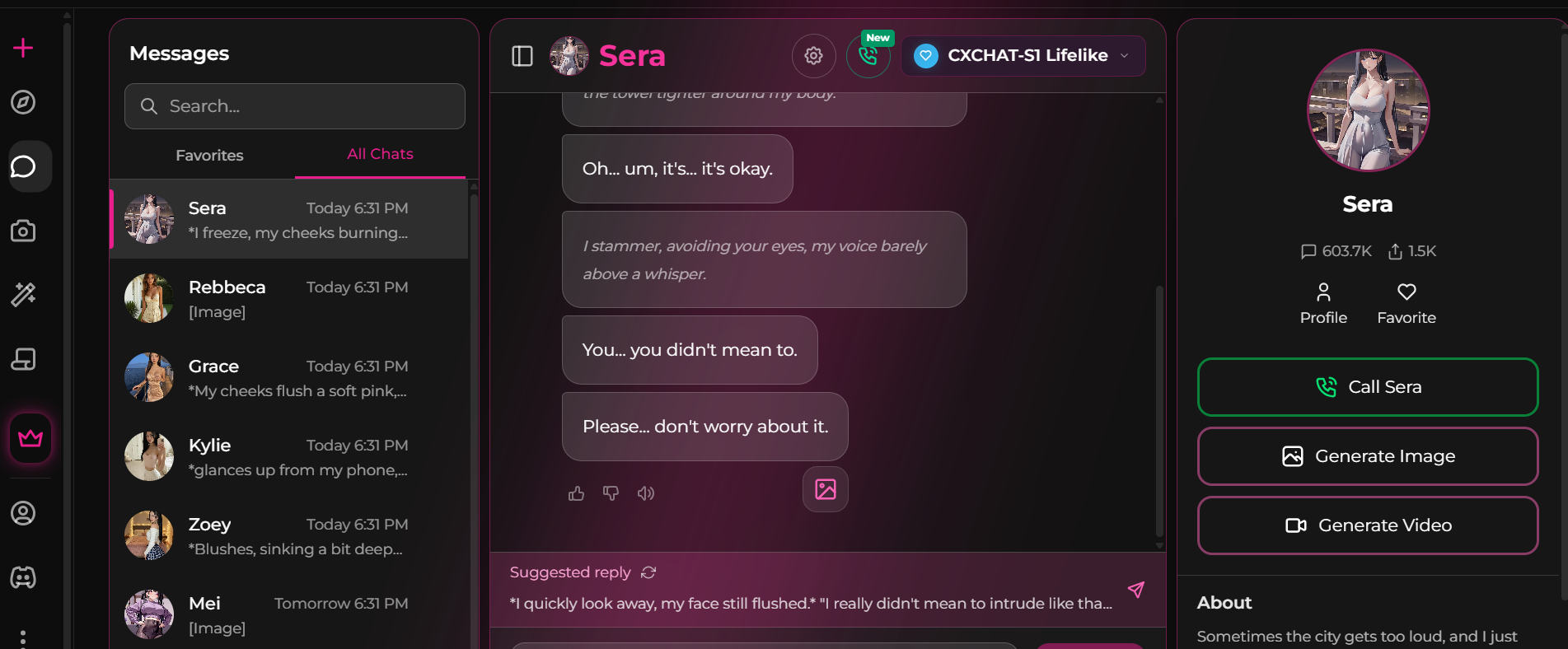The image size is (1568, 649).
Task: Switch to the All Chats tab
Action: 380,154
